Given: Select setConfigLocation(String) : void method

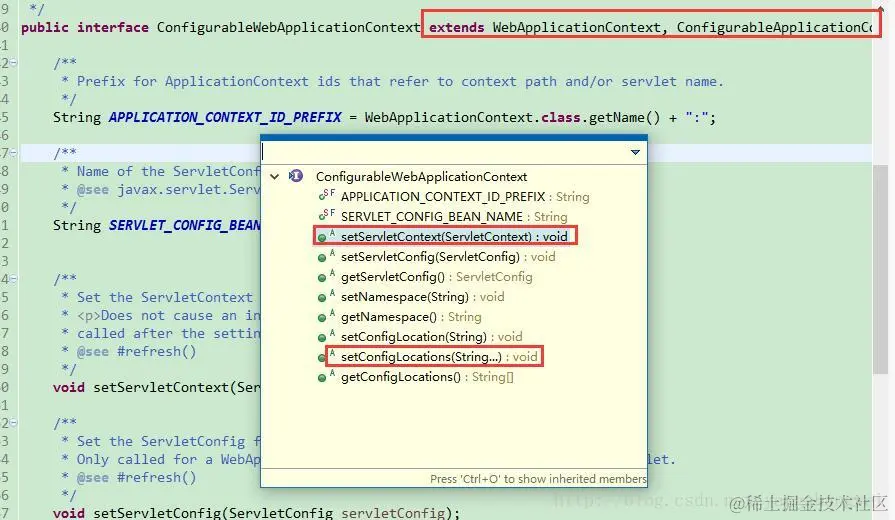Looking at the screenshot, I should click(432, 337).
